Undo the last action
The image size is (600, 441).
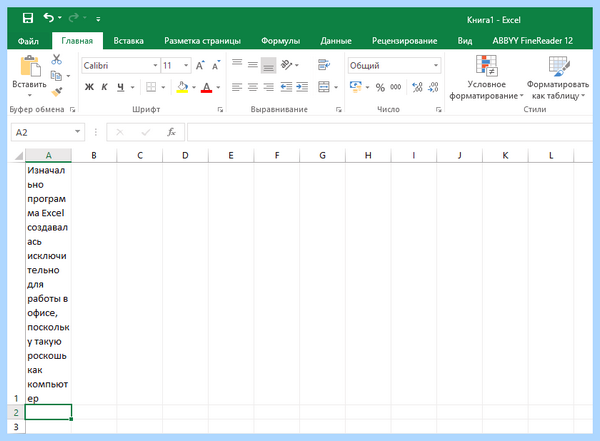click(49, 18)
